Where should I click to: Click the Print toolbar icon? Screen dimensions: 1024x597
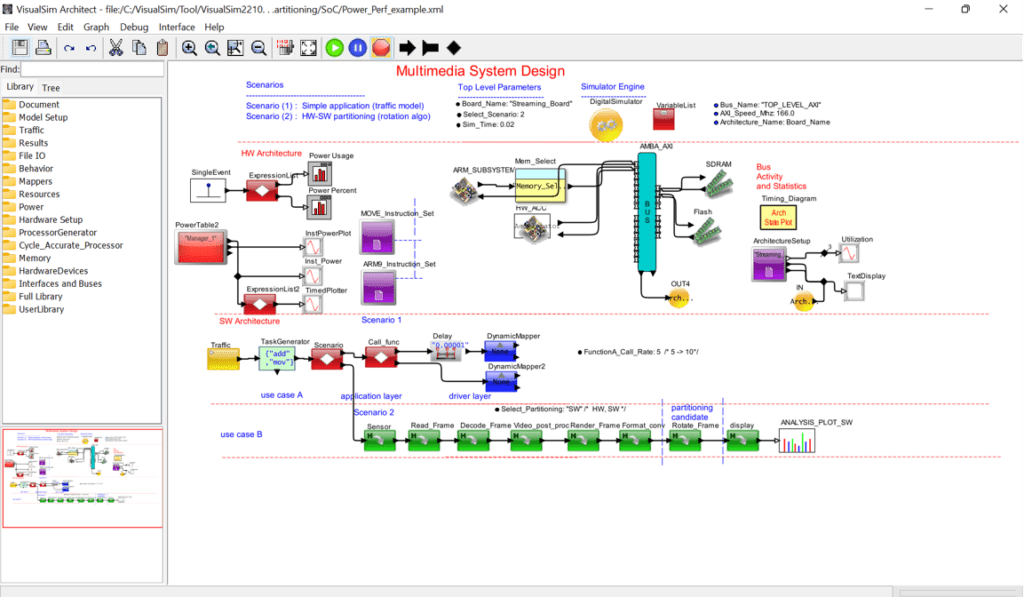(x=43, y=47)
